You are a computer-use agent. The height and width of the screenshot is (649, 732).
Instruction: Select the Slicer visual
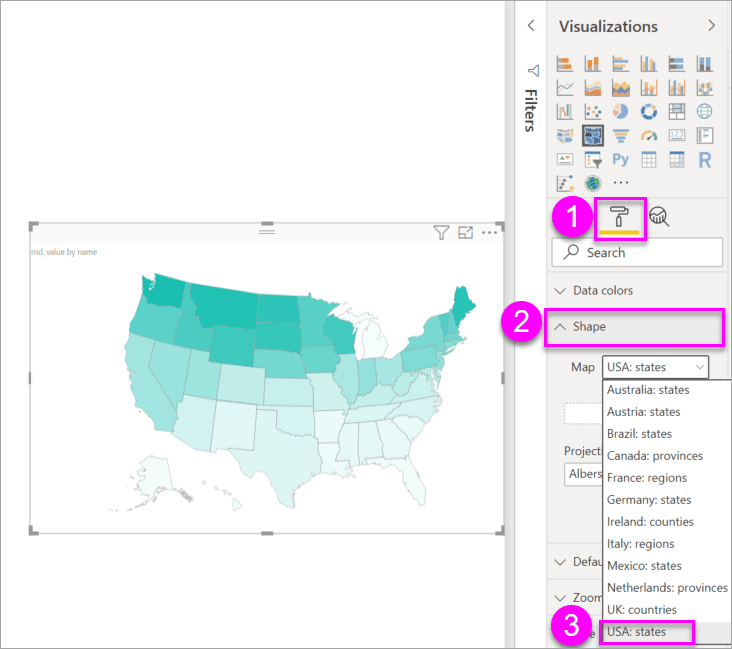pyautogui.click(x=593, y=159)
